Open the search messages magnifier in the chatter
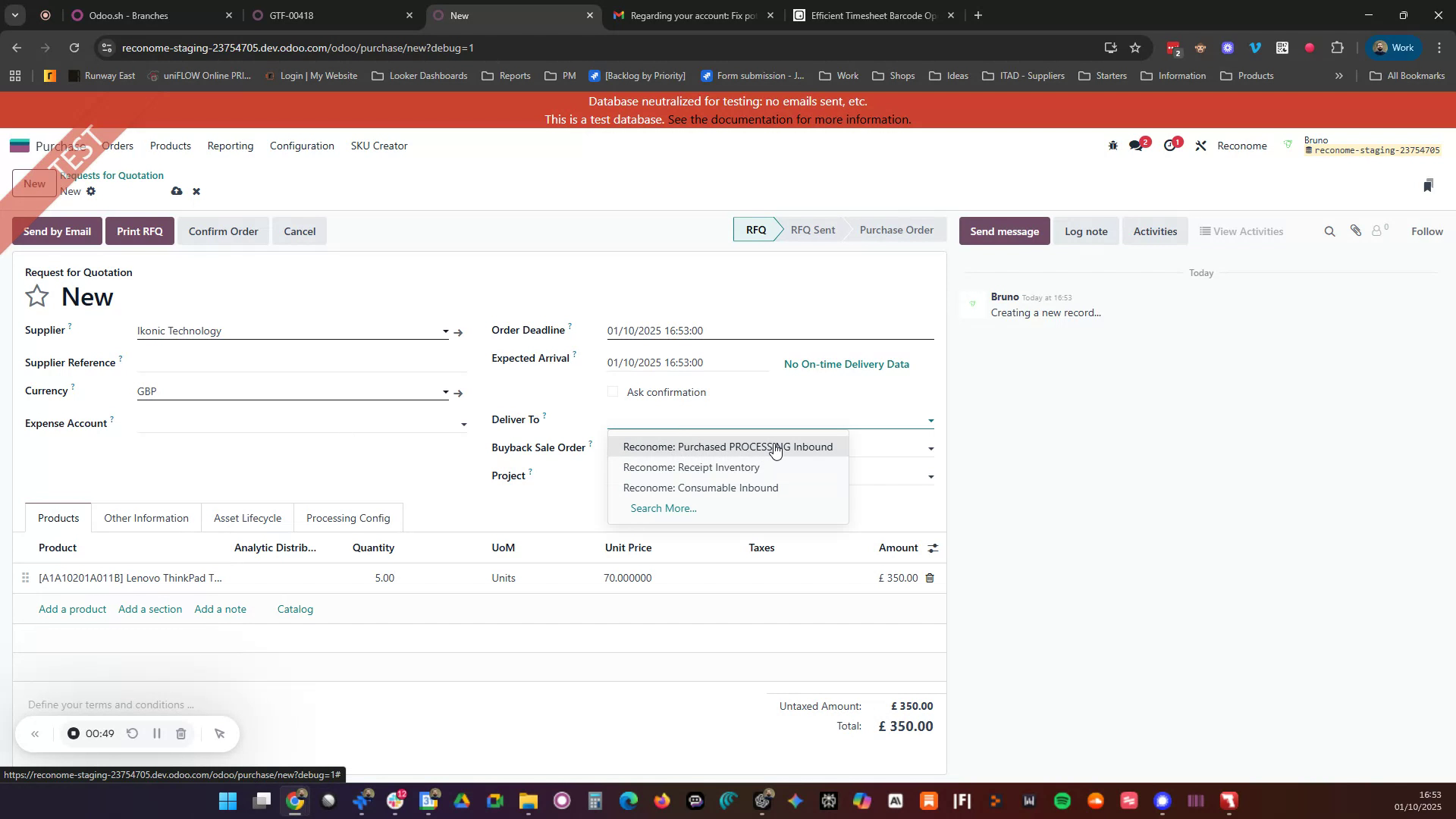Screen dimensions: 1456x819 pos(1329,231)
